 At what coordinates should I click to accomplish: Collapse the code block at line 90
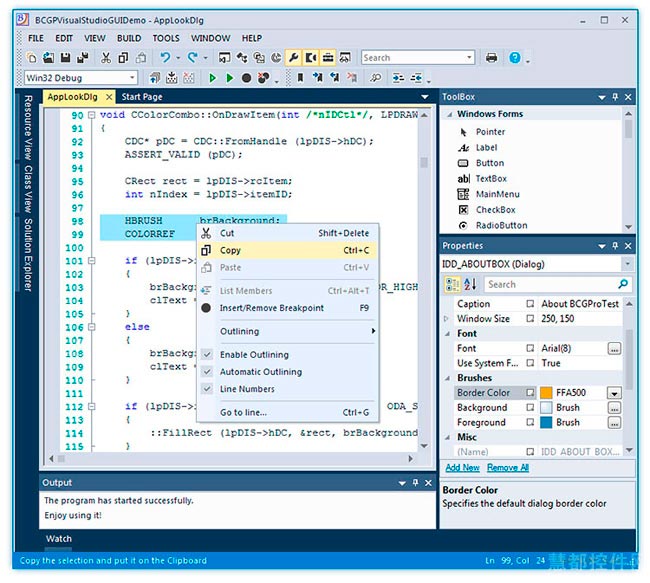click(92, 115)
